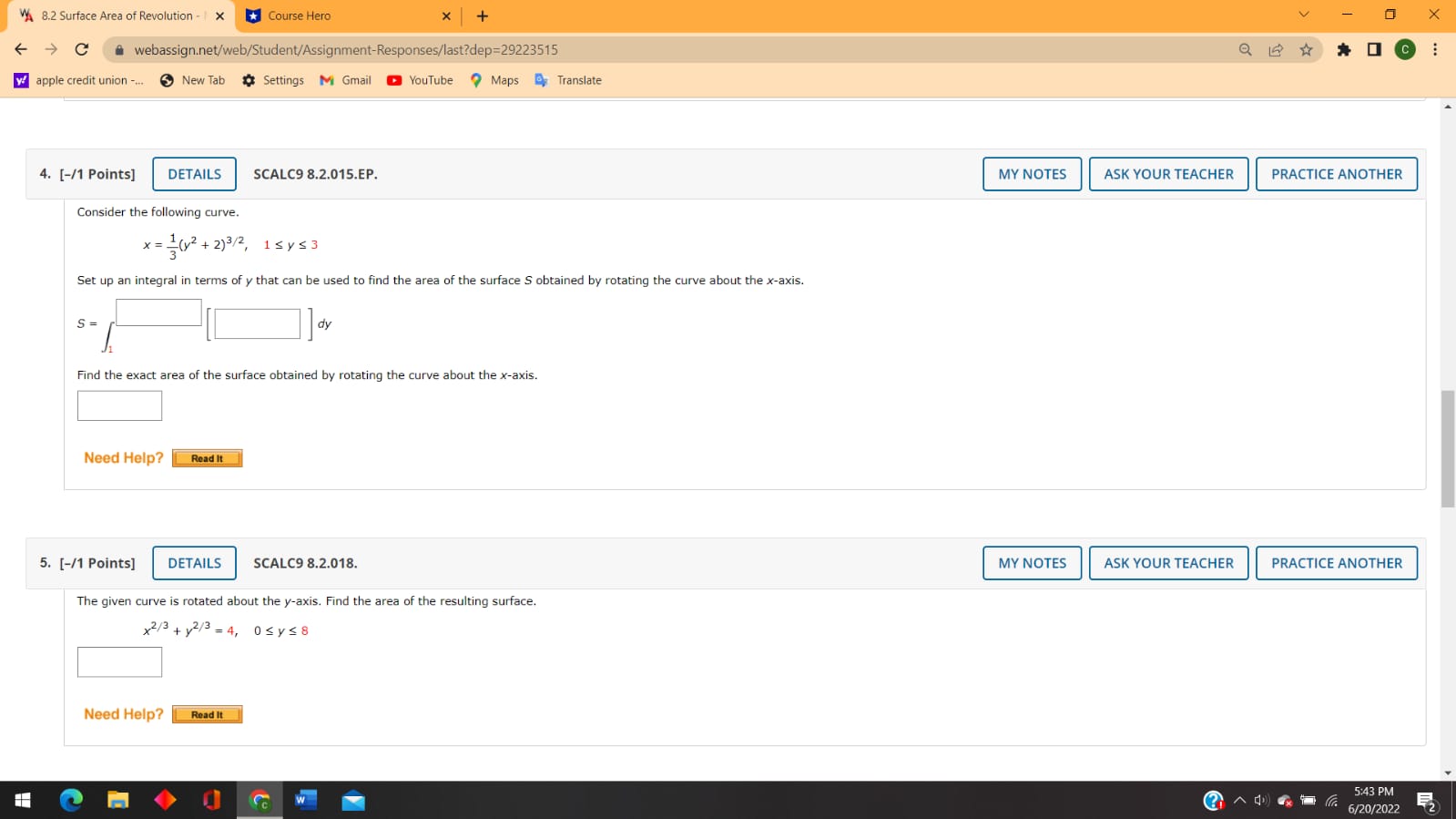The height and width of the screenshot is (819, 1456).
Task: Reload the WebAssign page
Action: point(82,49)
